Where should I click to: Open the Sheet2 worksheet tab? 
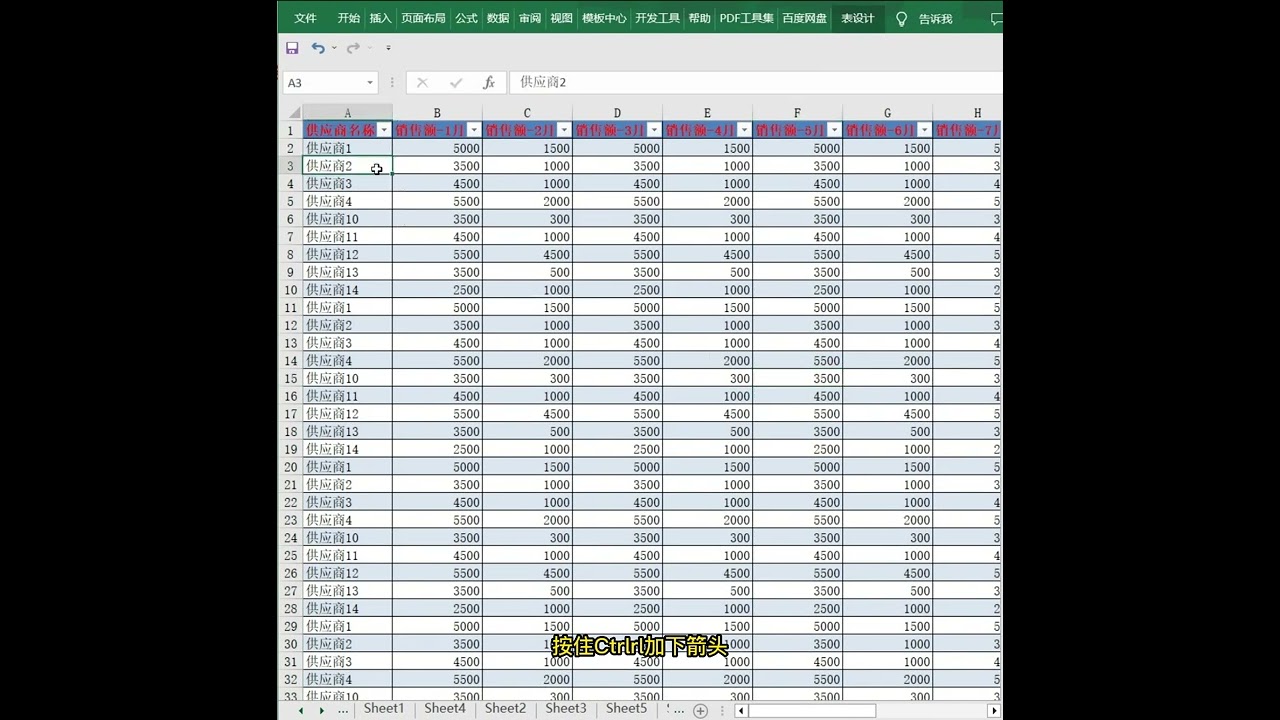coord(505,708)
